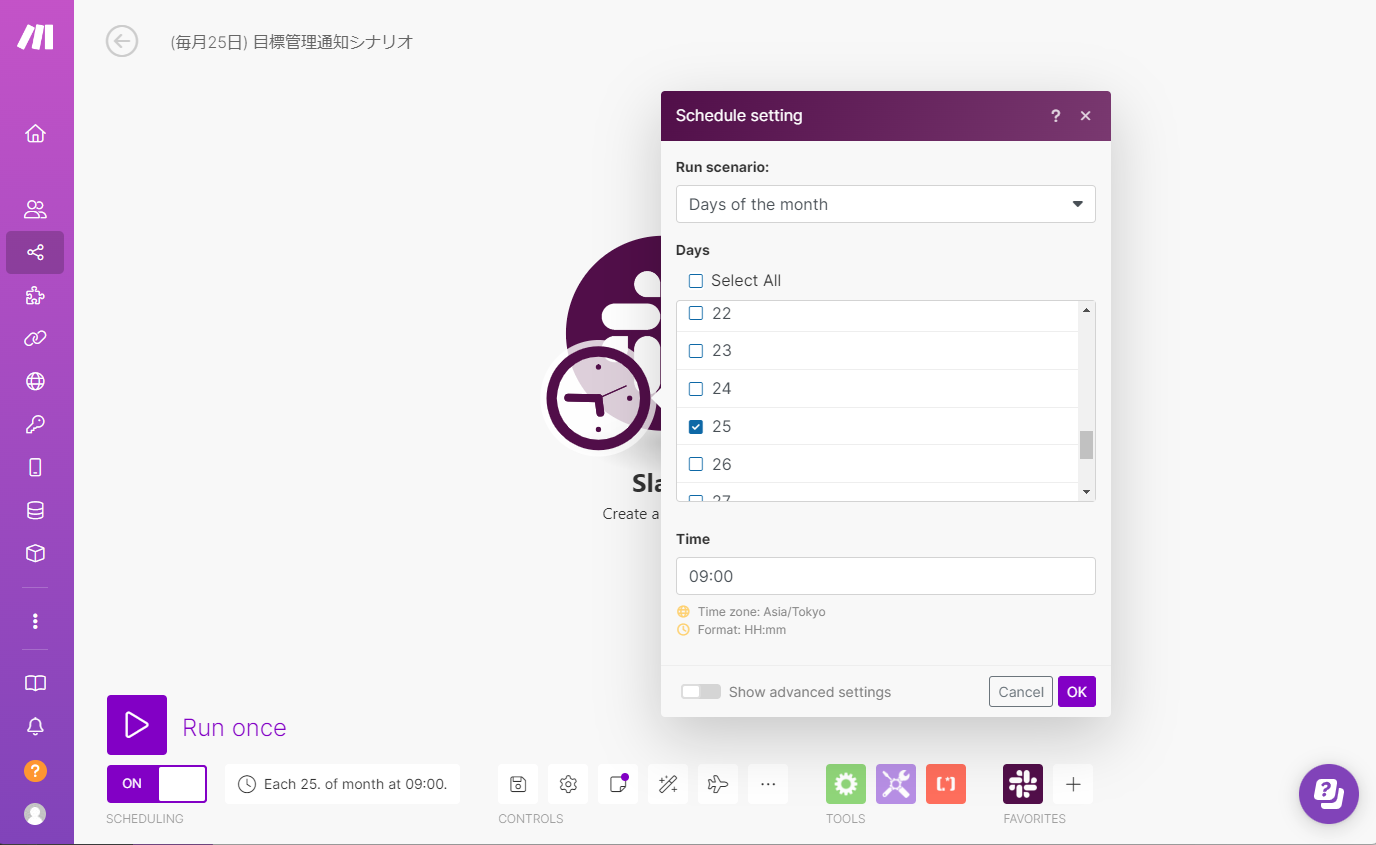
Task: Open the More three-dots sidebar menu
Action: [35, 621]
